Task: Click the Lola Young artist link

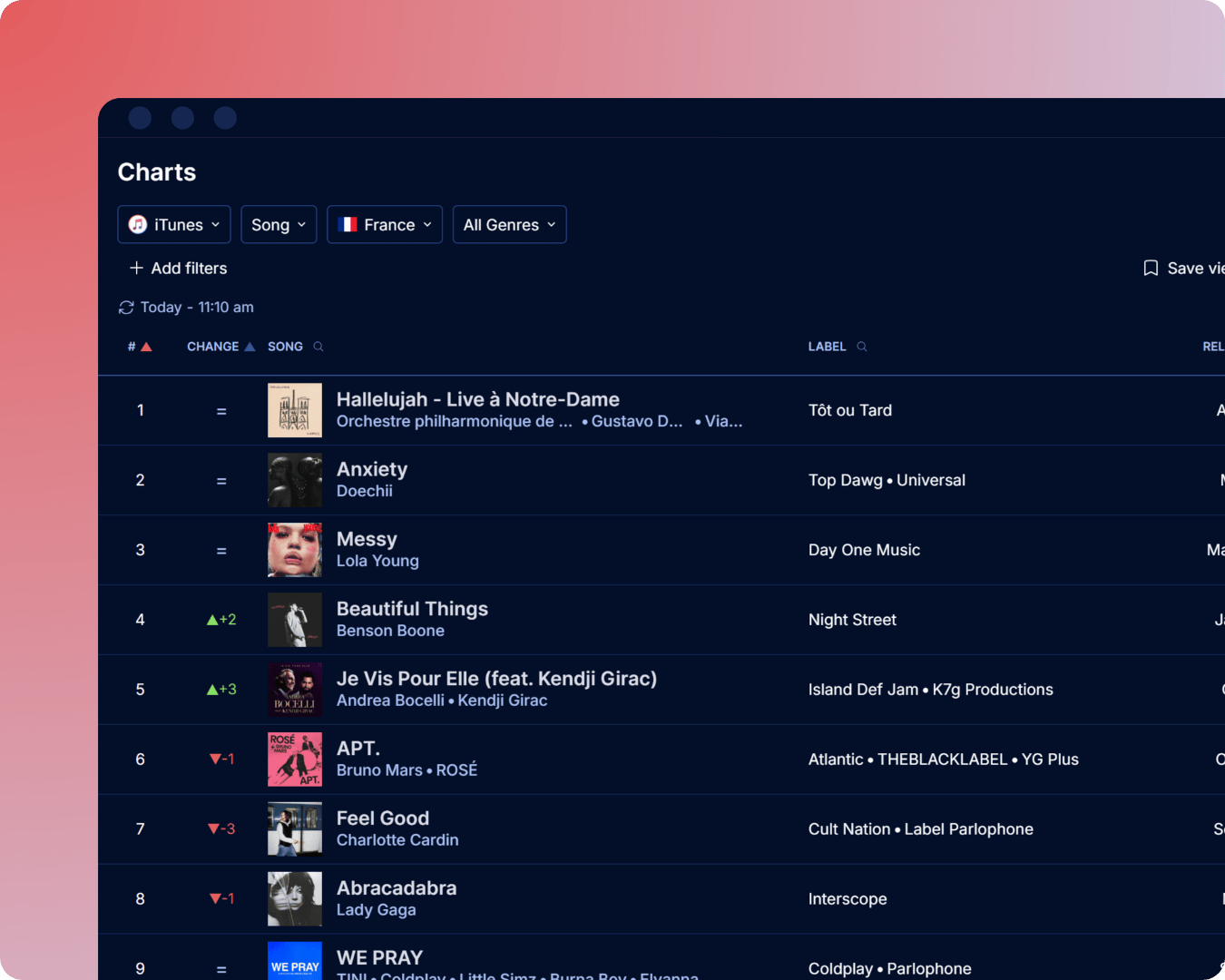Action: pos(377,561)
